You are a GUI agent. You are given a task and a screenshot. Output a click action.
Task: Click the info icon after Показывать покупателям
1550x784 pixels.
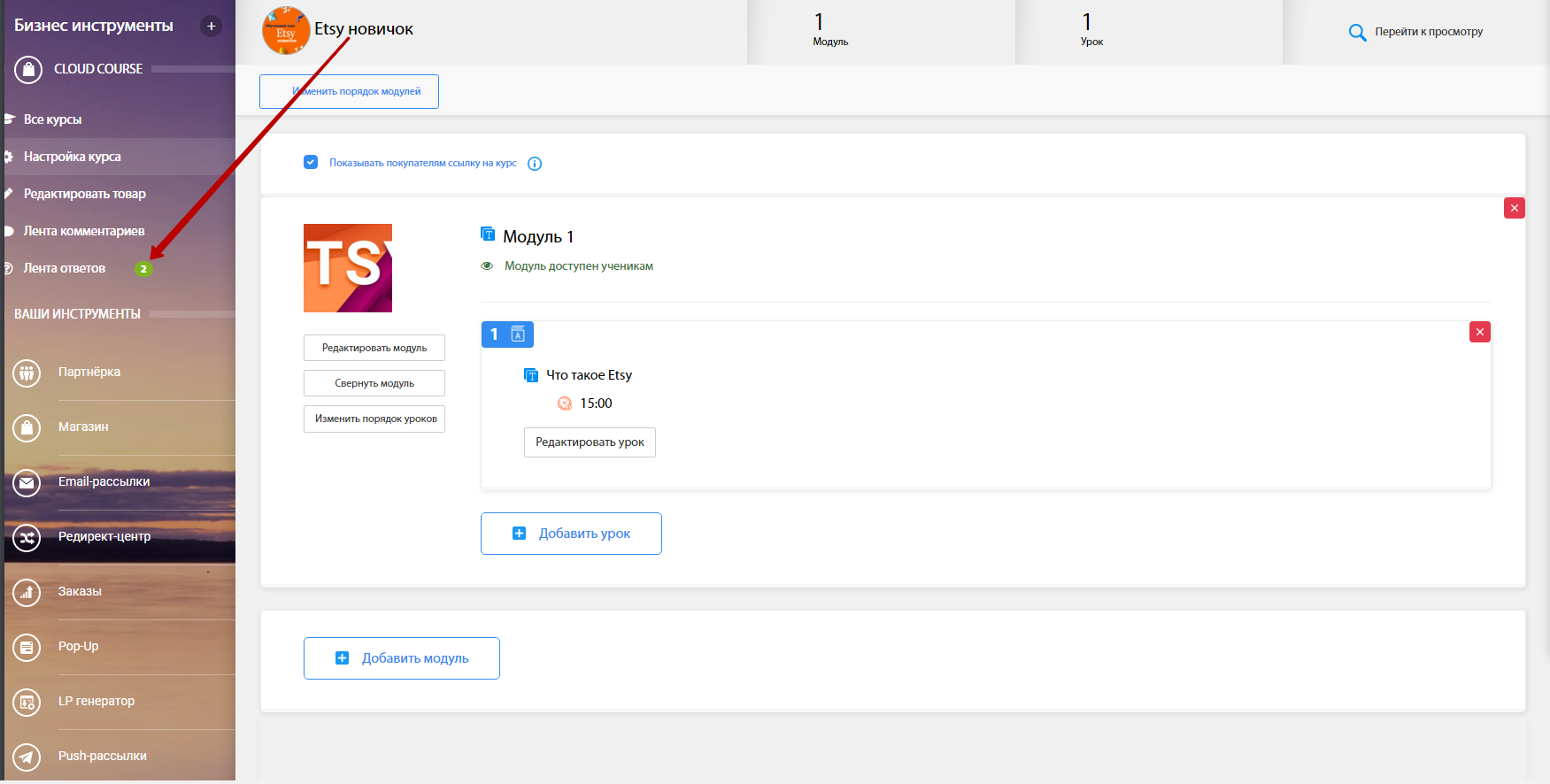pos(535,164)
